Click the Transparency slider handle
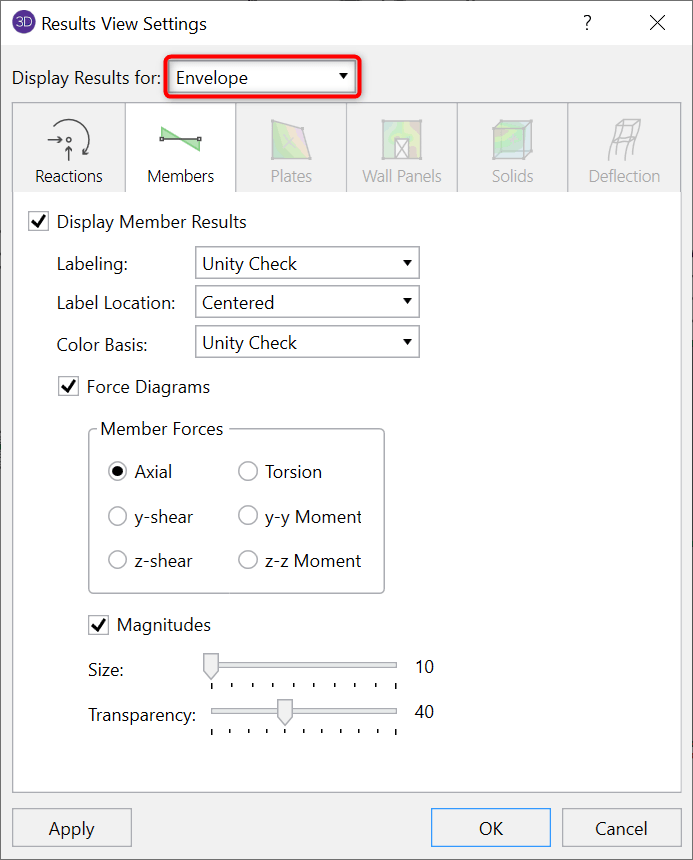The width and height of the screenshot is (693, 860). [x=285, y=712]
